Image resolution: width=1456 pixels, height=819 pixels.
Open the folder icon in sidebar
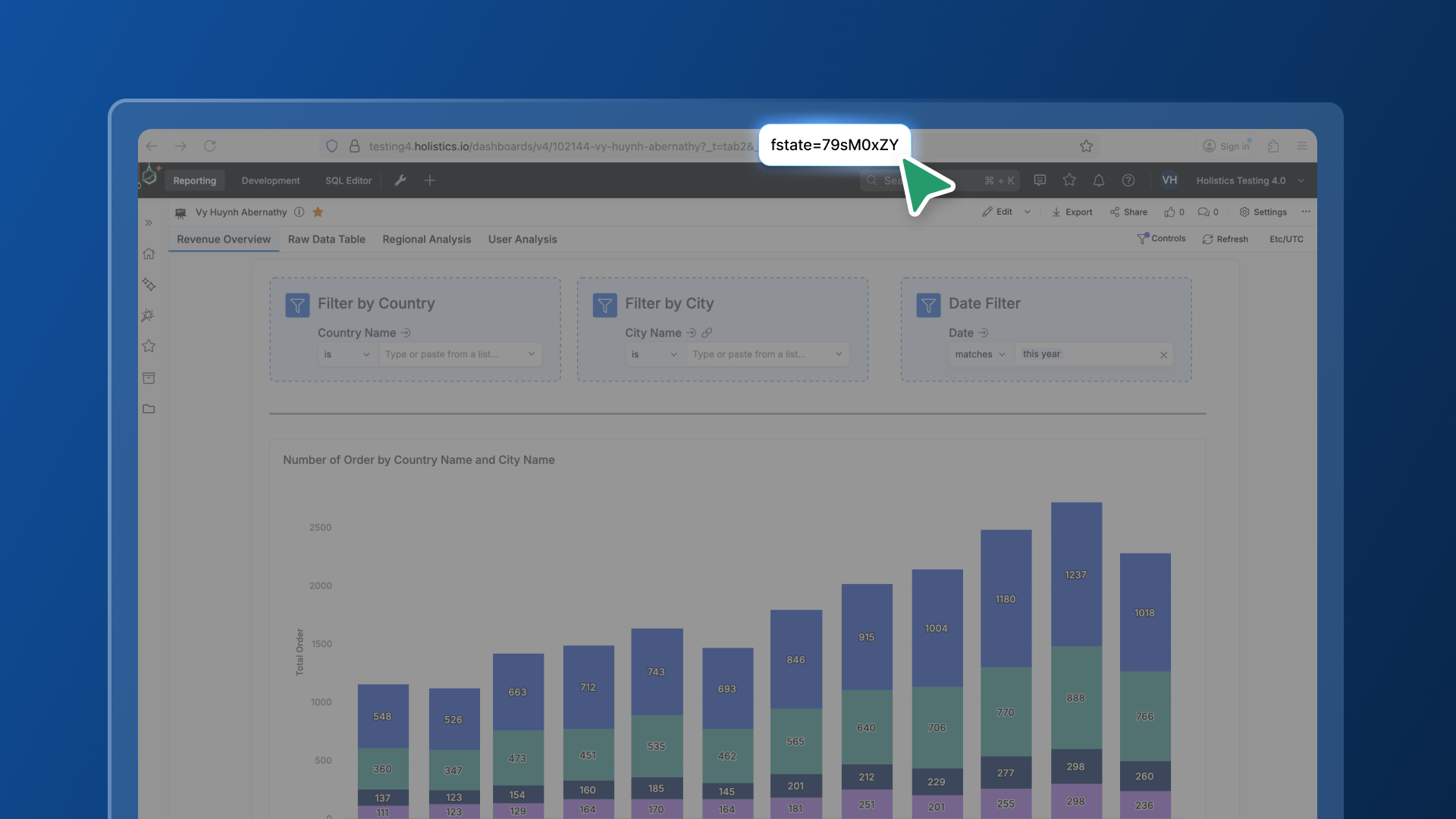(149, 409)
